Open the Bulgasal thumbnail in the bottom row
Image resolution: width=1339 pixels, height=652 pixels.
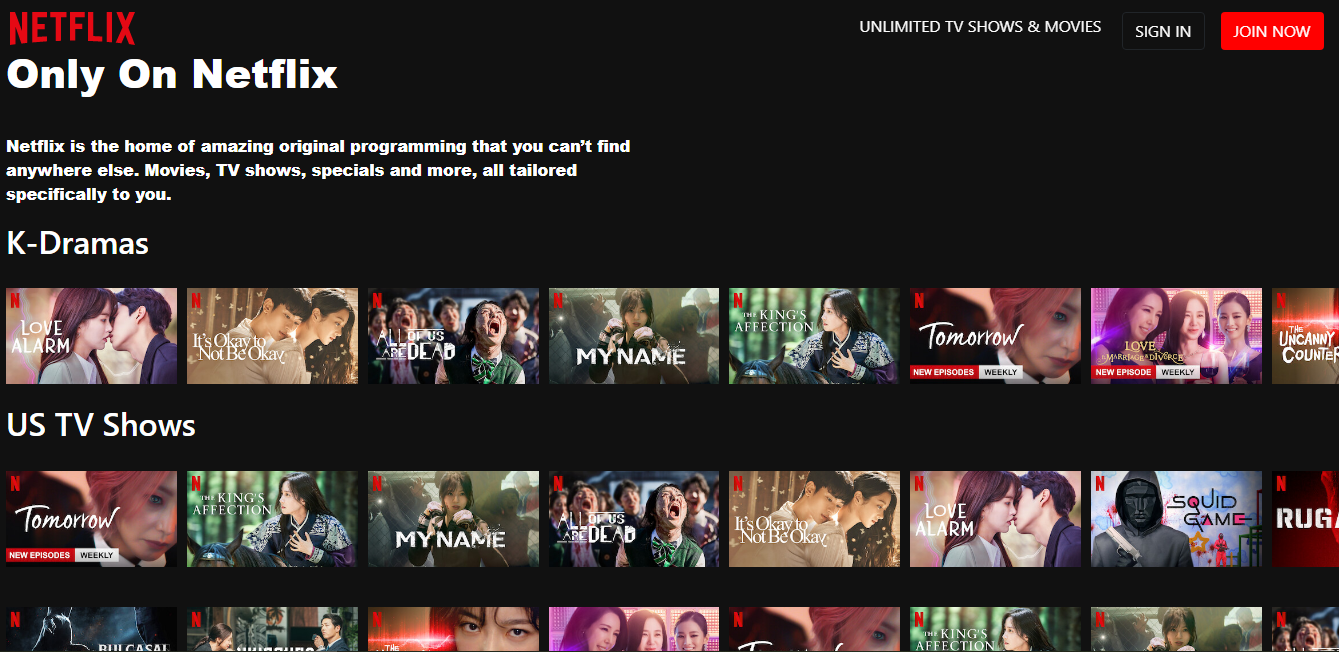pyautogui.click(x=91, y=629)
